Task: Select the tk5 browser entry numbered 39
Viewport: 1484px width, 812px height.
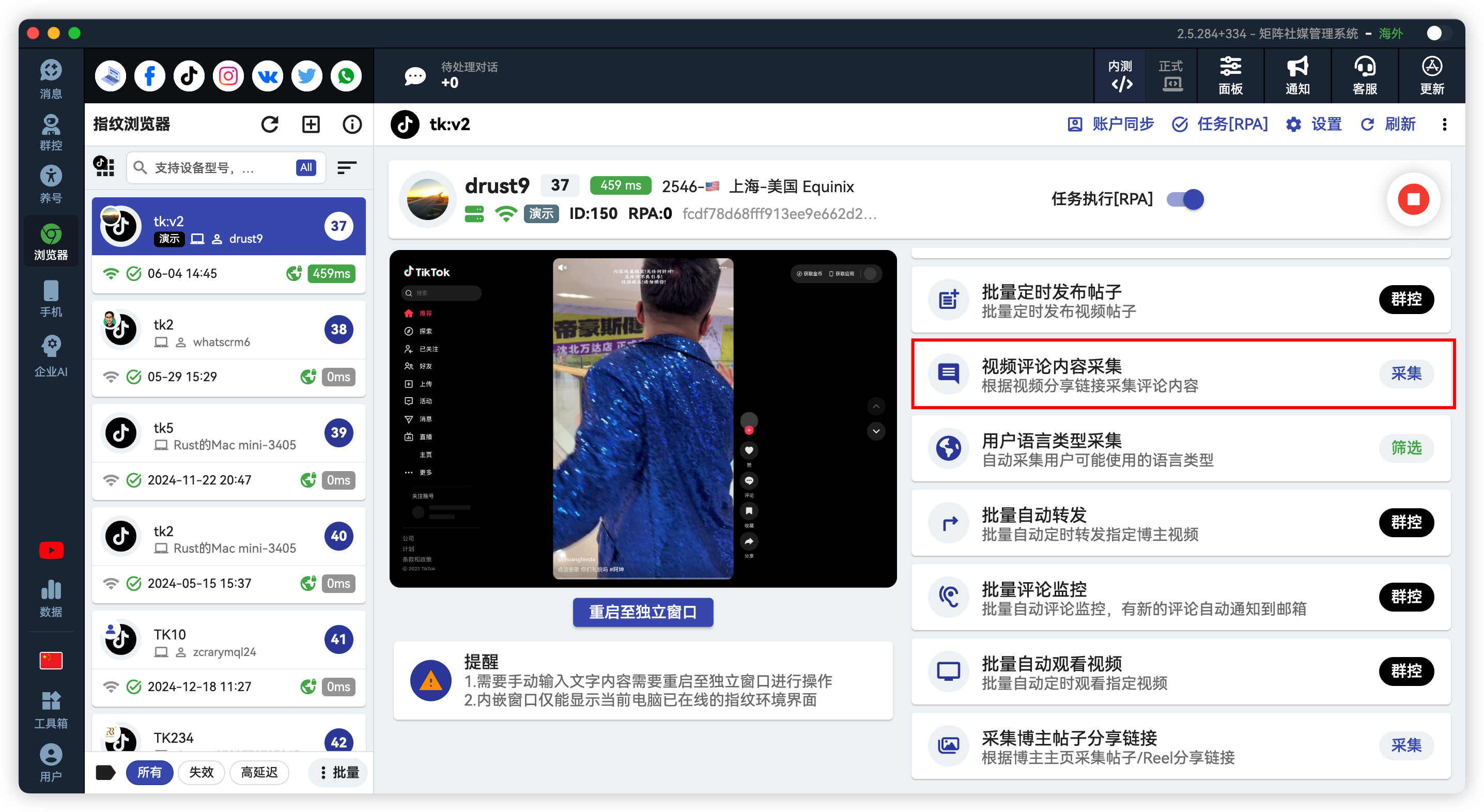Action: coord(229,451)
